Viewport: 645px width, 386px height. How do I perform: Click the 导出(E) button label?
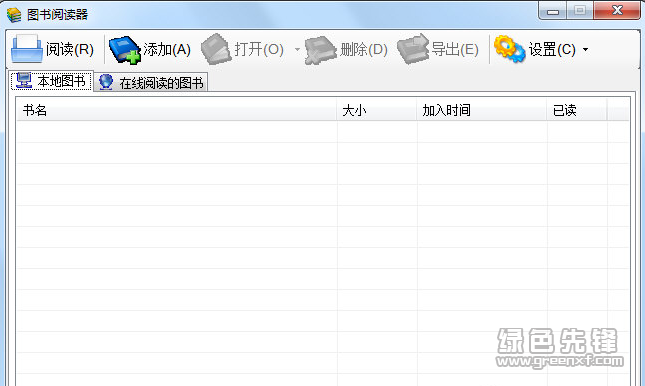click(455, 49)
